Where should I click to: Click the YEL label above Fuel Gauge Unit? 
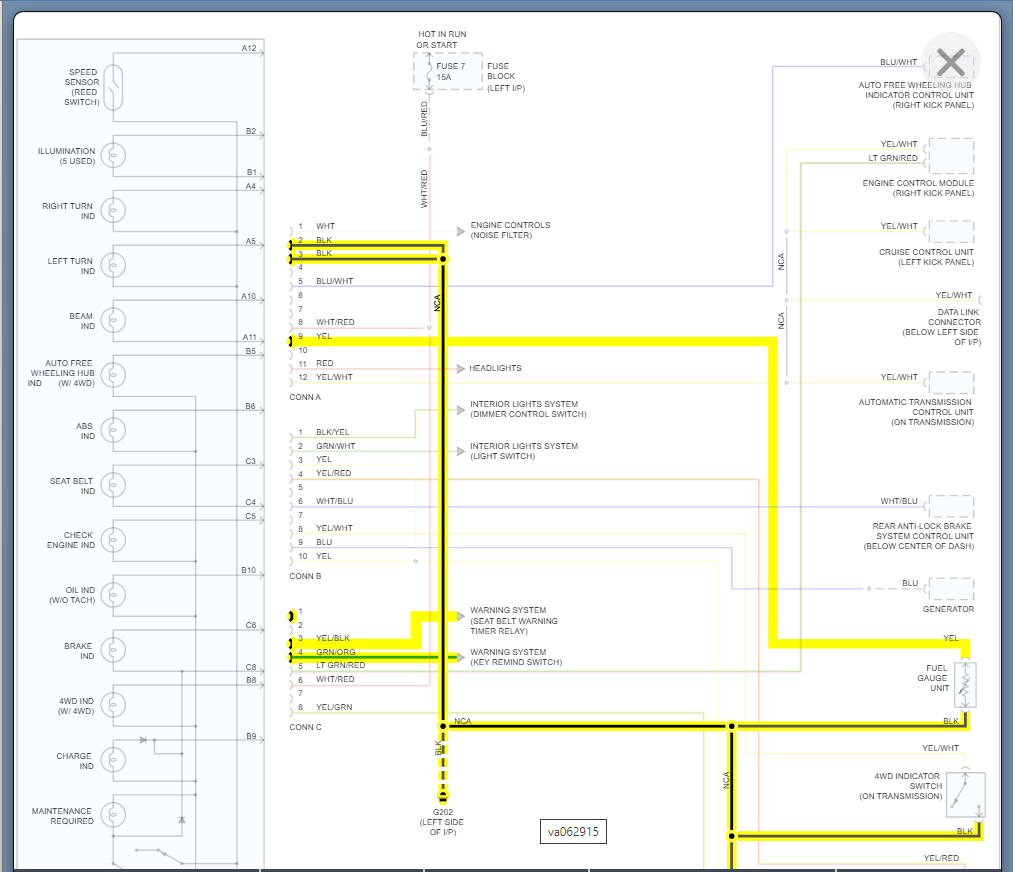coord(951,638)
